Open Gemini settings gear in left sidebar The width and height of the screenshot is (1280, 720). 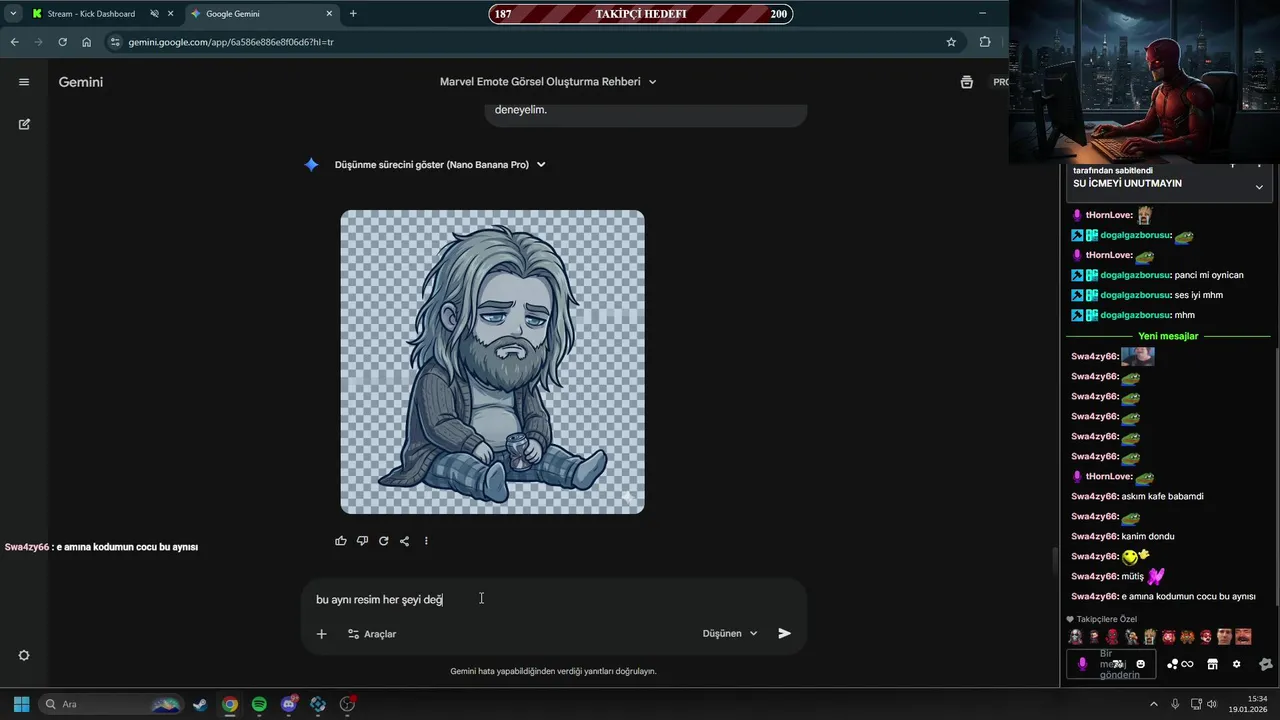[x=24, y=655]
